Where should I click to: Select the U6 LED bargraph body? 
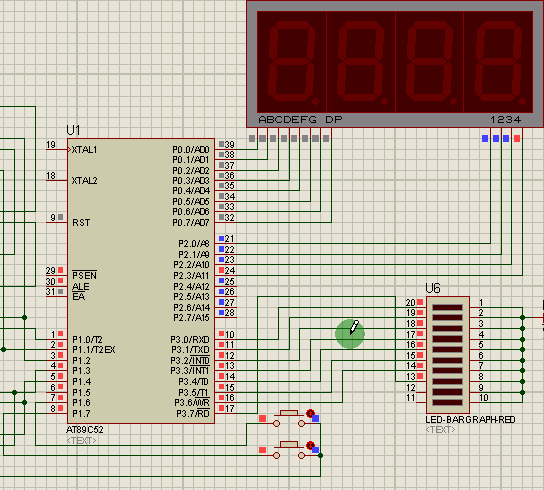coord(448,355)
